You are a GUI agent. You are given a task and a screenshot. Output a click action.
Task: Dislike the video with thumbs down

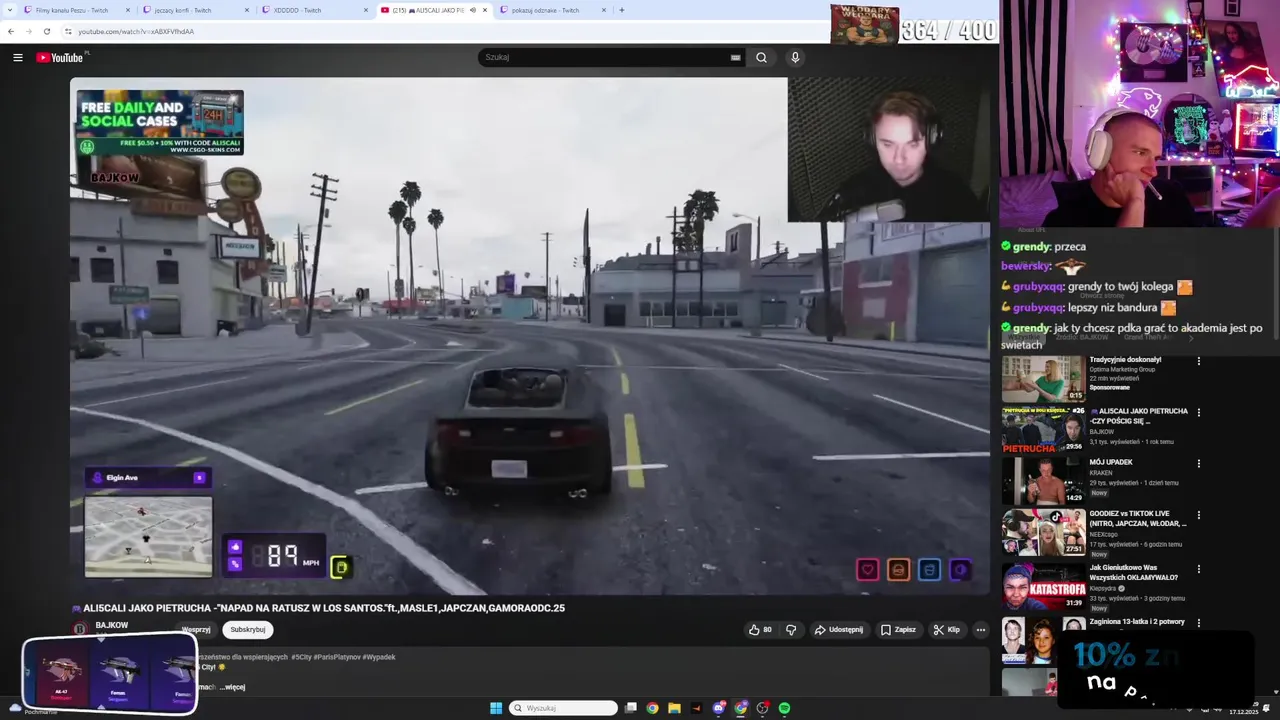pos(791,630)
